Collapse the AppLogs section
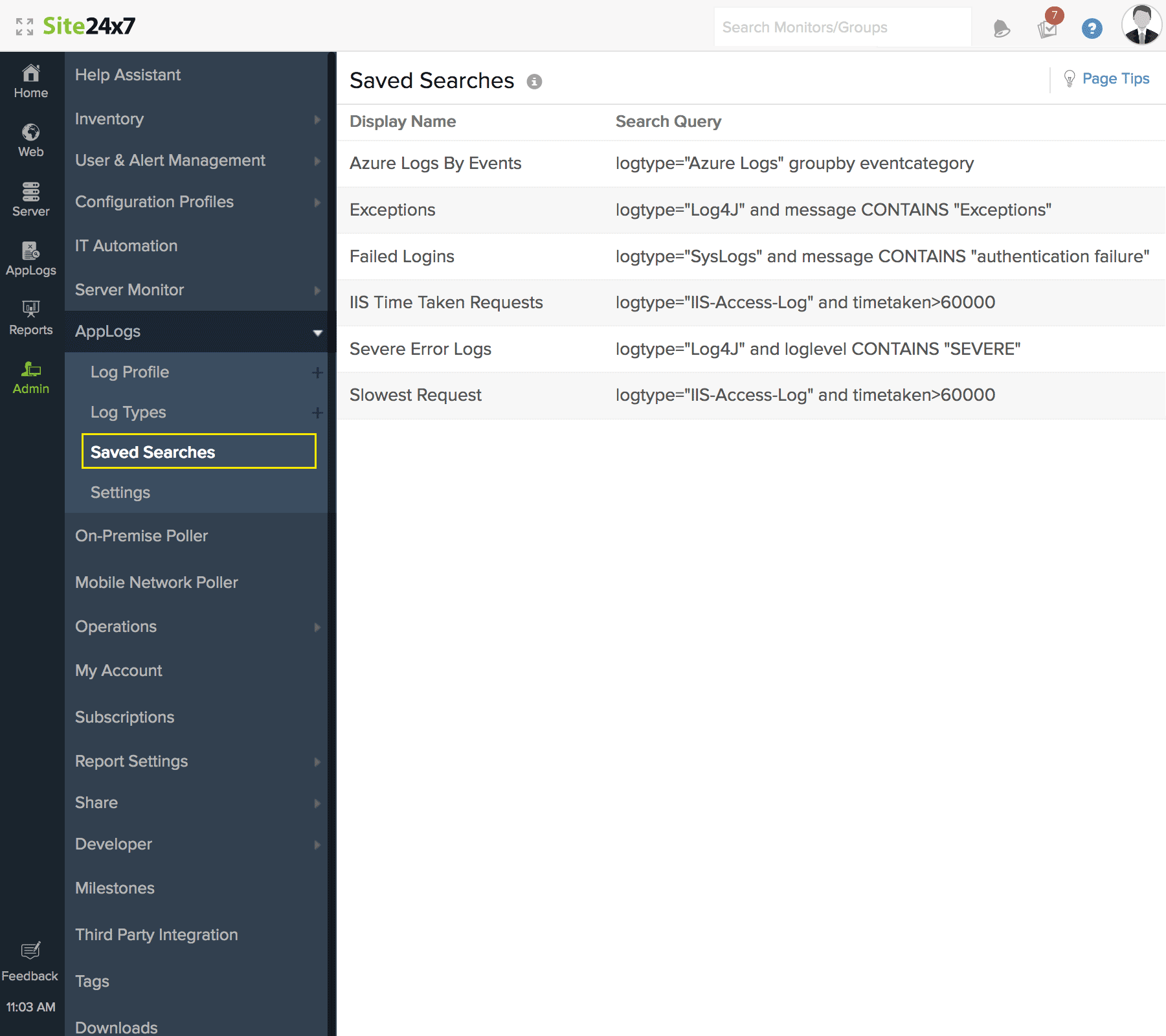This screenshot has height=1036, width=1166. click(x=317, y=332)
